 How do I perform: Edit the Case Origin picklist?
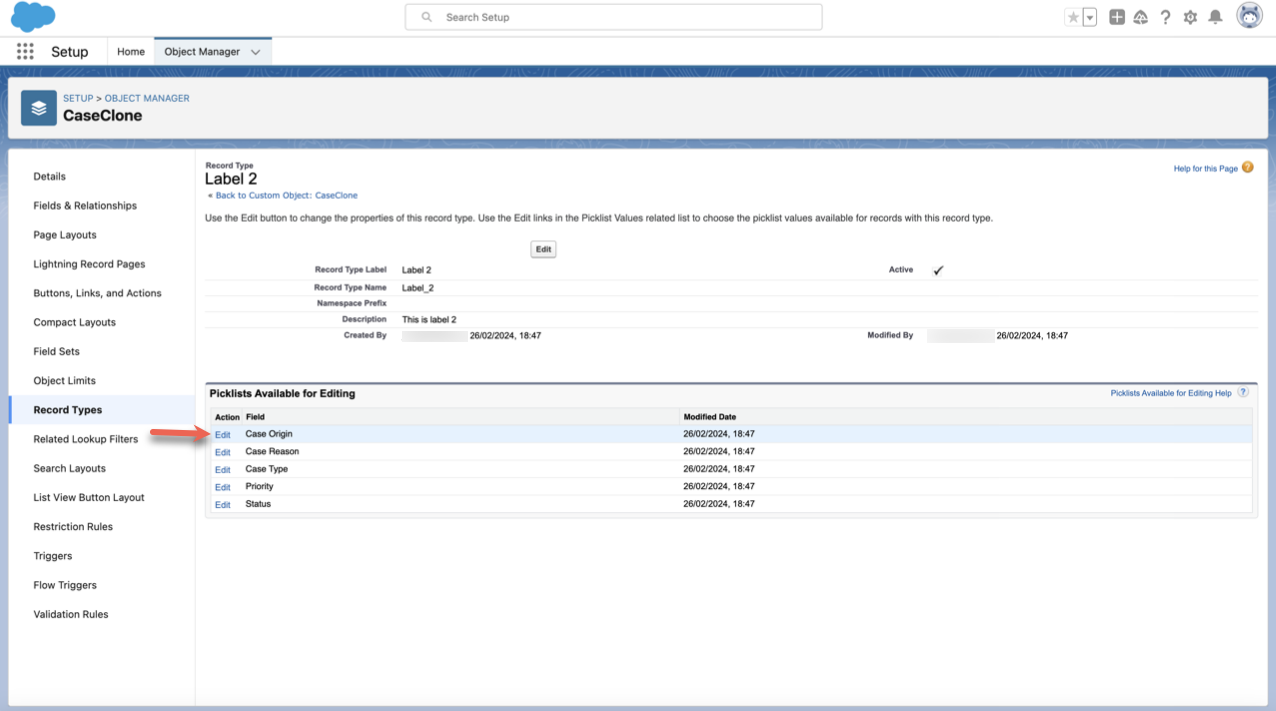tap(222, 435)
